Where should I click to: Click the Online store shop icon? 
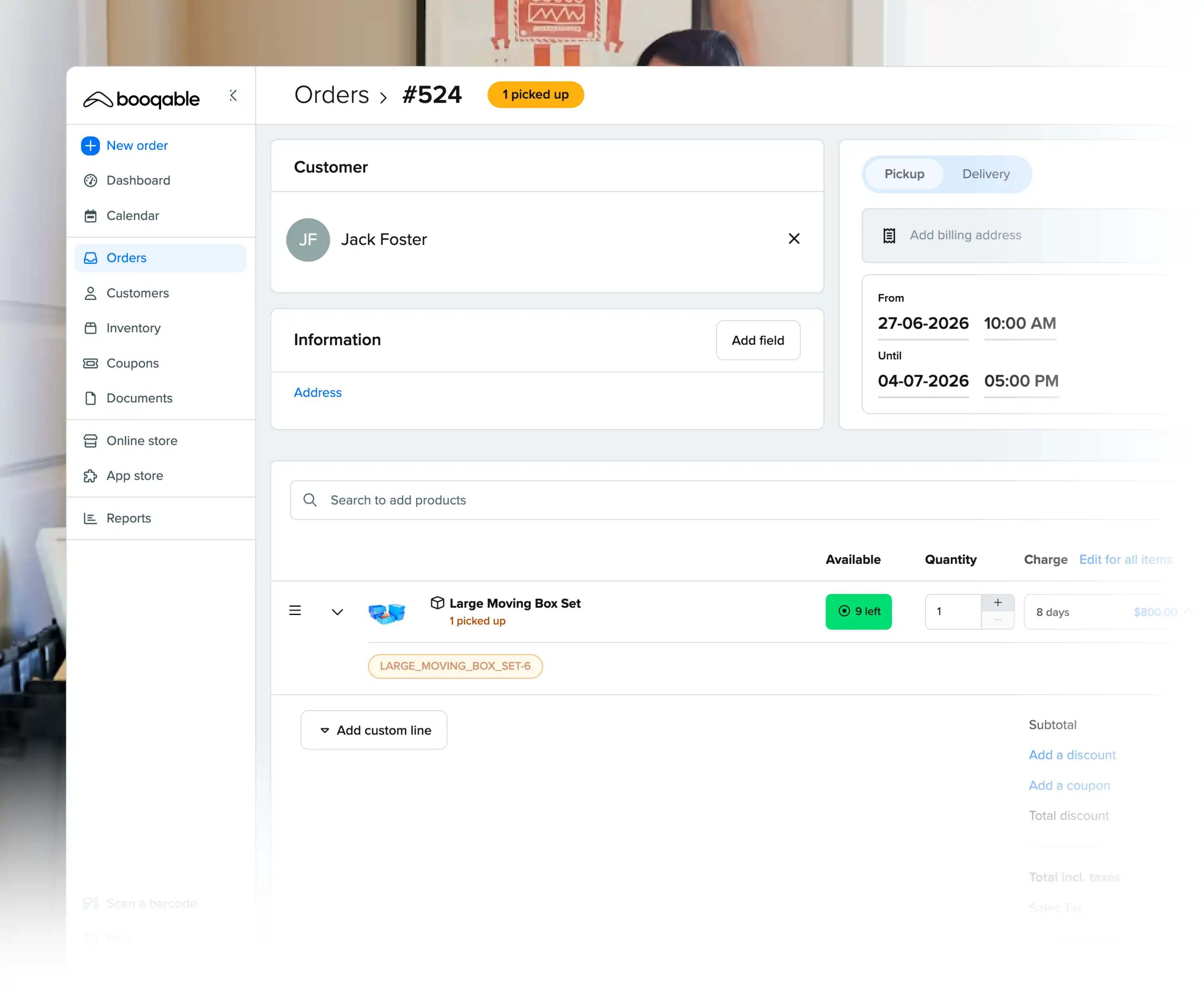click(90, 441)
